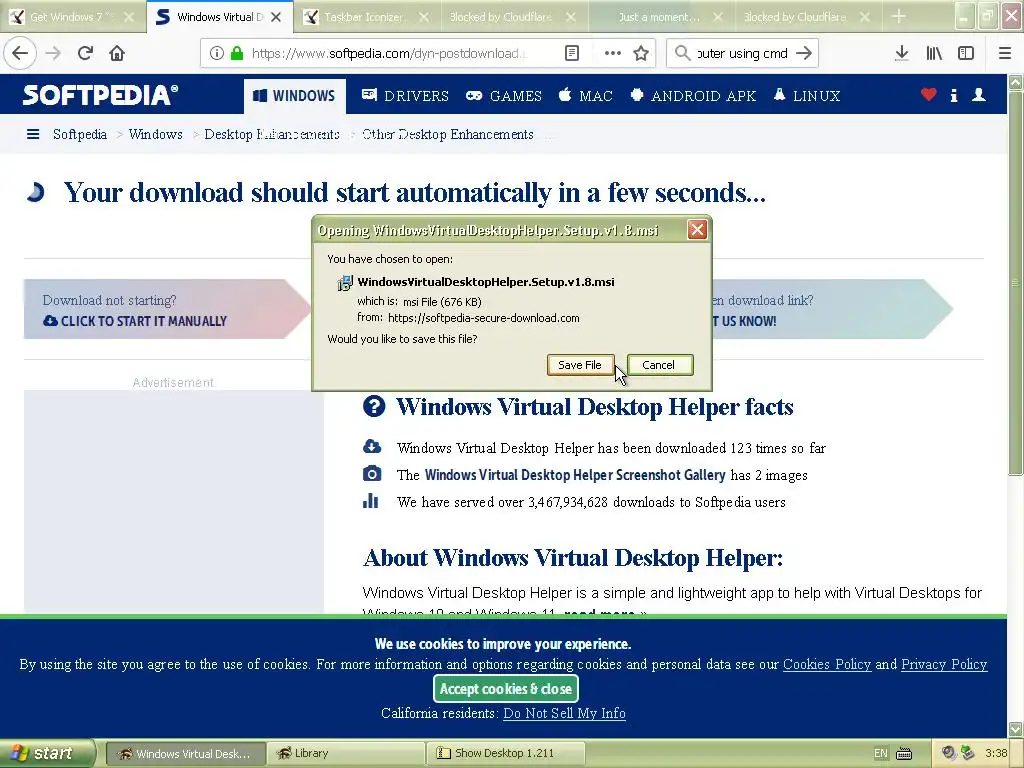Bookmark this page with the star

(641, 54)
